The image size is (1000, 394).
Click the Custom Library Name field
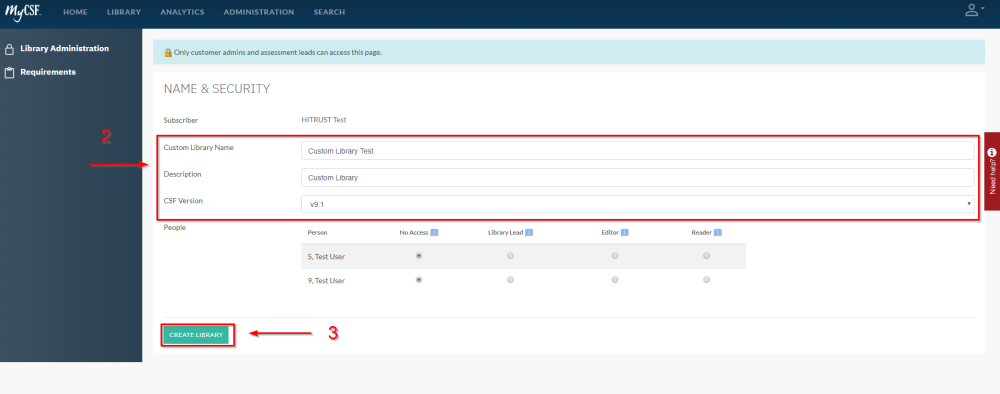(x=638, y=151)
